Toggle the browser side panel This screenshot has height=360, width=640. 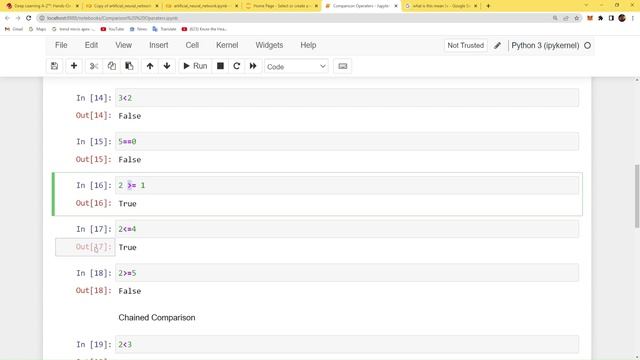click(x=611, y=18)
